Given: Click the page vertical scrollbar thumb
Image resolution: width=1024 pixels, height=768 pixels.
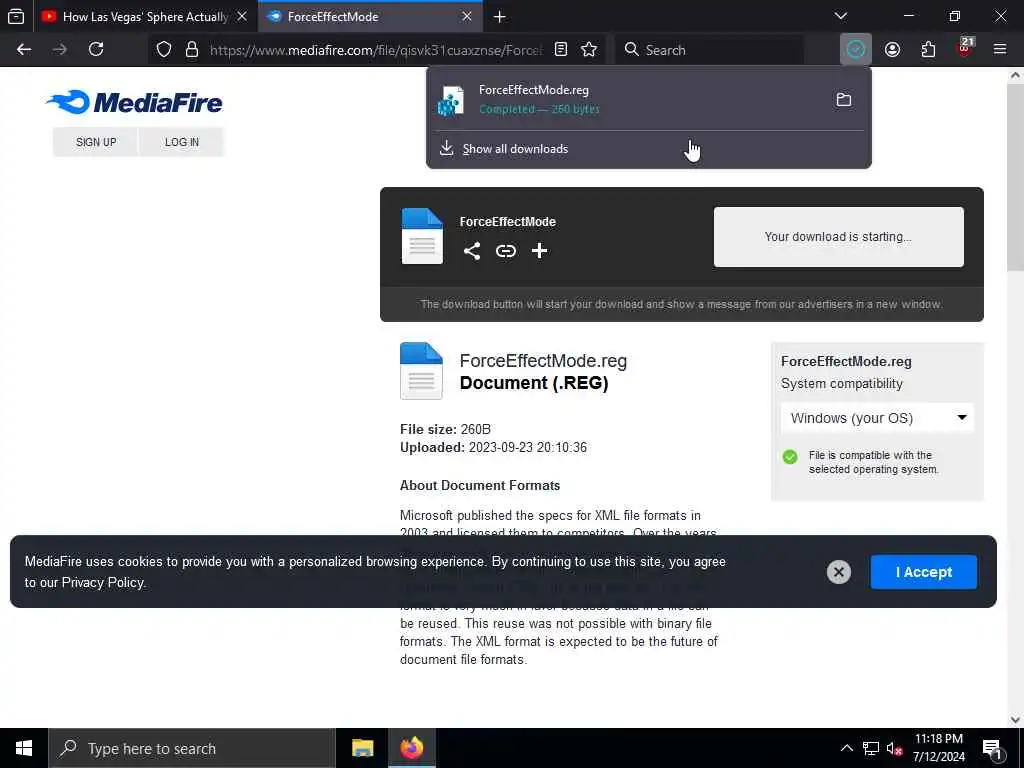Looking at the screenshot, I should pos(1015,176).
